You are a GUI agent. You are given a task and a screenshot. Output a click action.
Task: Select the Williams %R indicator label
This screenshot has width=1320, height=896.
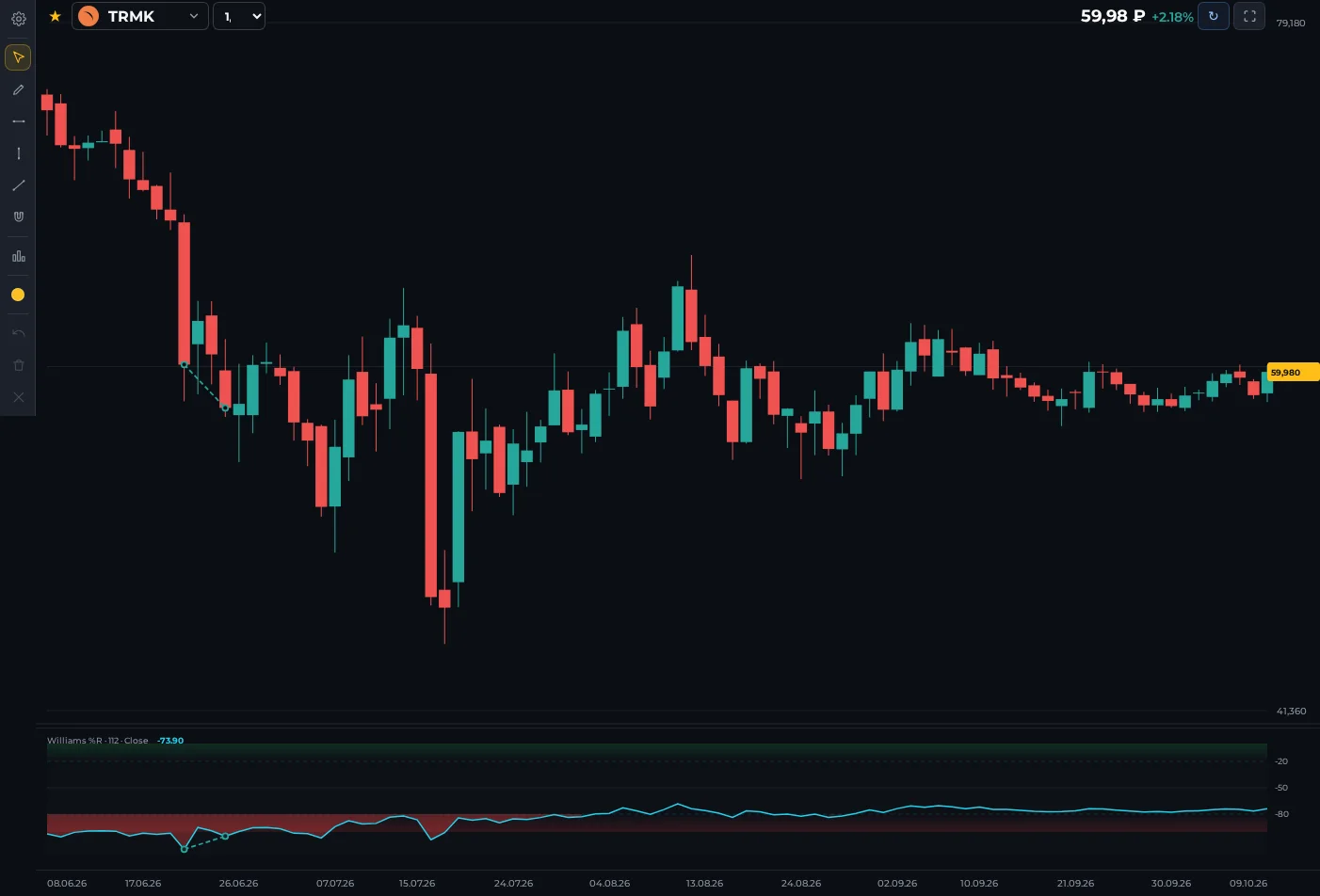[98, 741]
